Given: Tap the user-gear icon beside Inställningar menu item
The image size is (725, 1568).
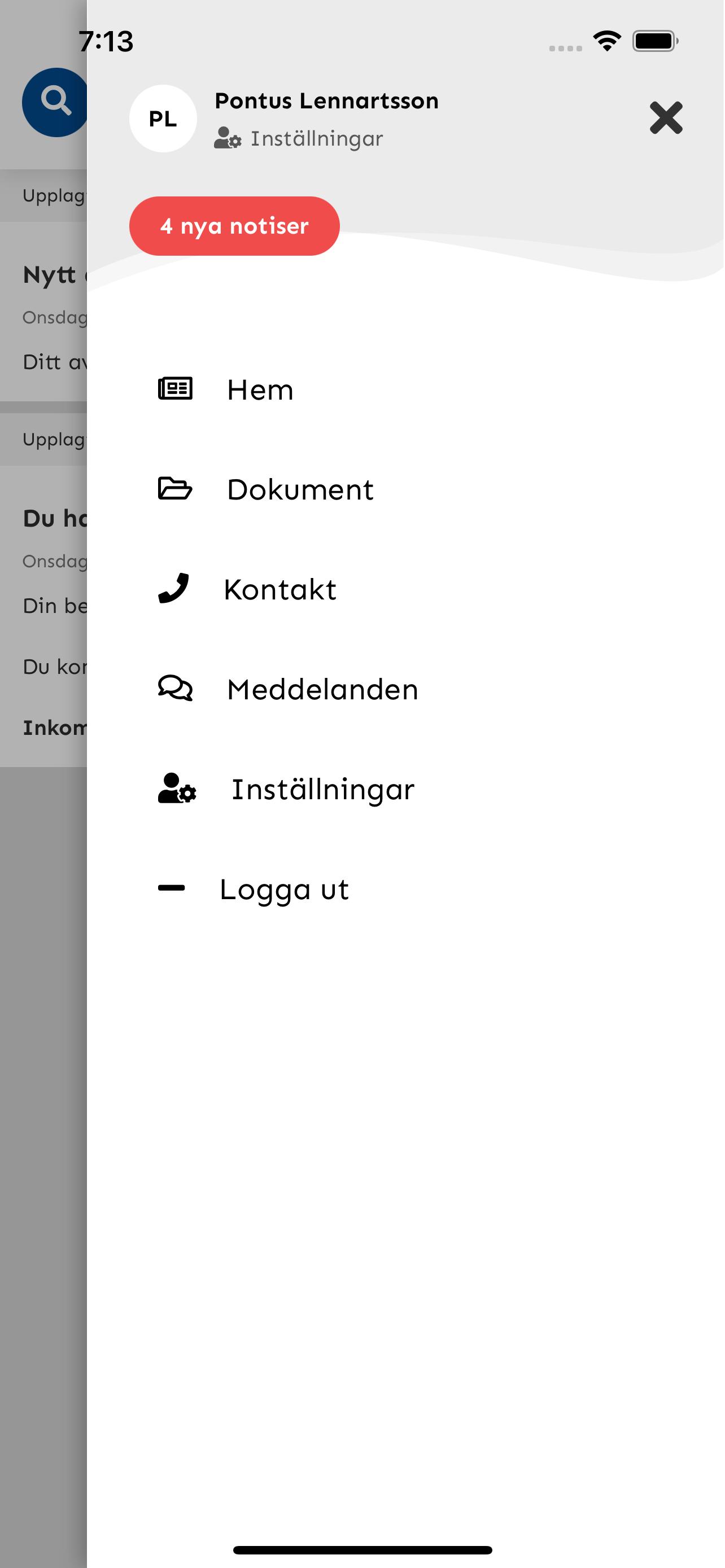Looking at the screenshot, I should point(177,789).
